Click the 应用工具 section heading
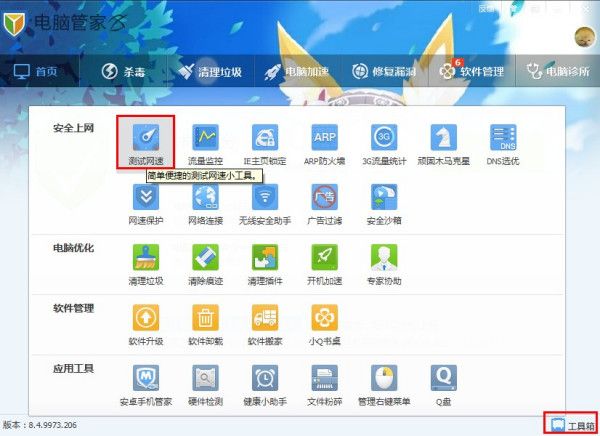The image size is (600, 436). pyautogui.click(x=73, y=369)
